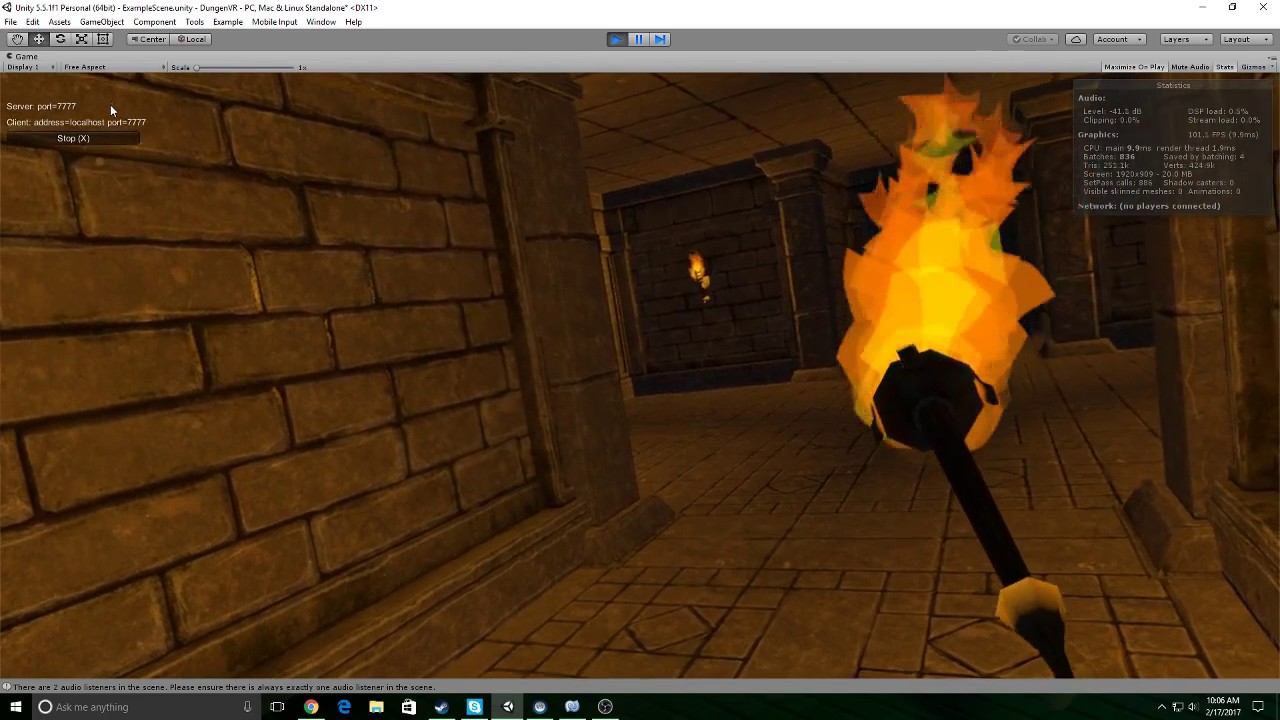Select the Hand tool in Unity toolbar
The image size is (1280, 720).
[x=17, y=39]
